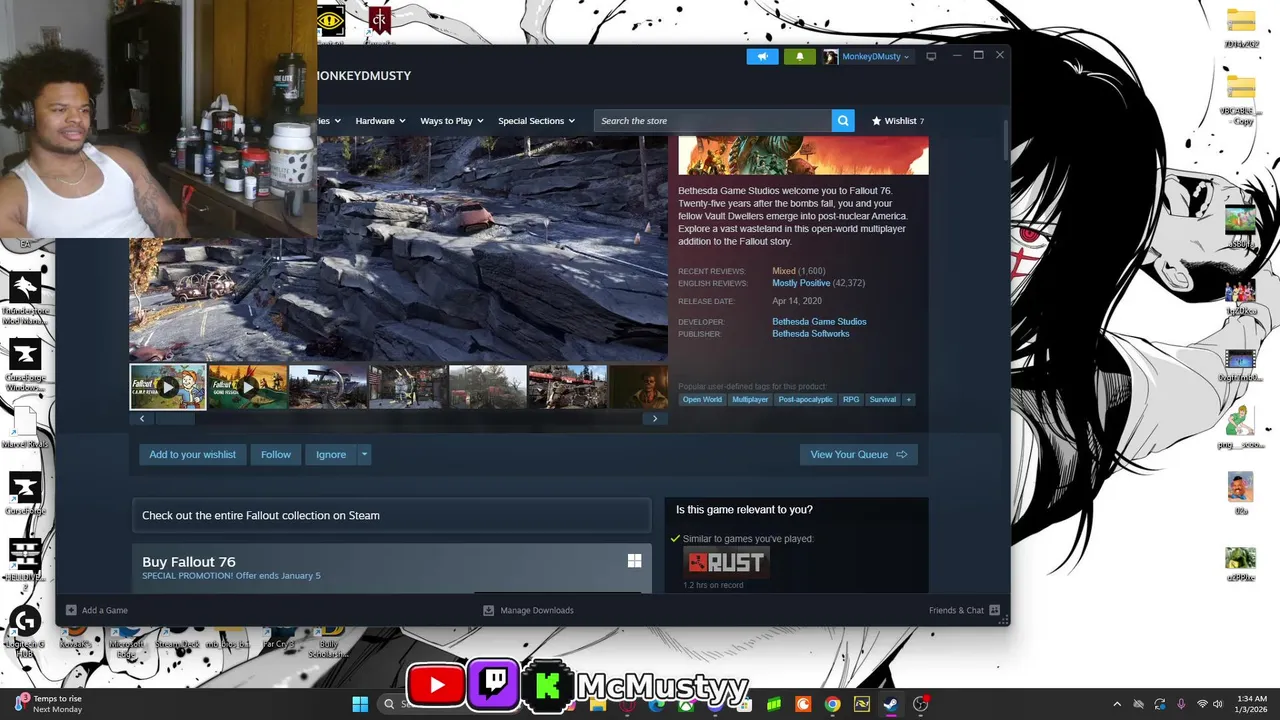Image resolution: width=1280 pixels, height=720 pixels.
Task: Click the Mostly Positive reviews link
Action: (x=801, y=283)
